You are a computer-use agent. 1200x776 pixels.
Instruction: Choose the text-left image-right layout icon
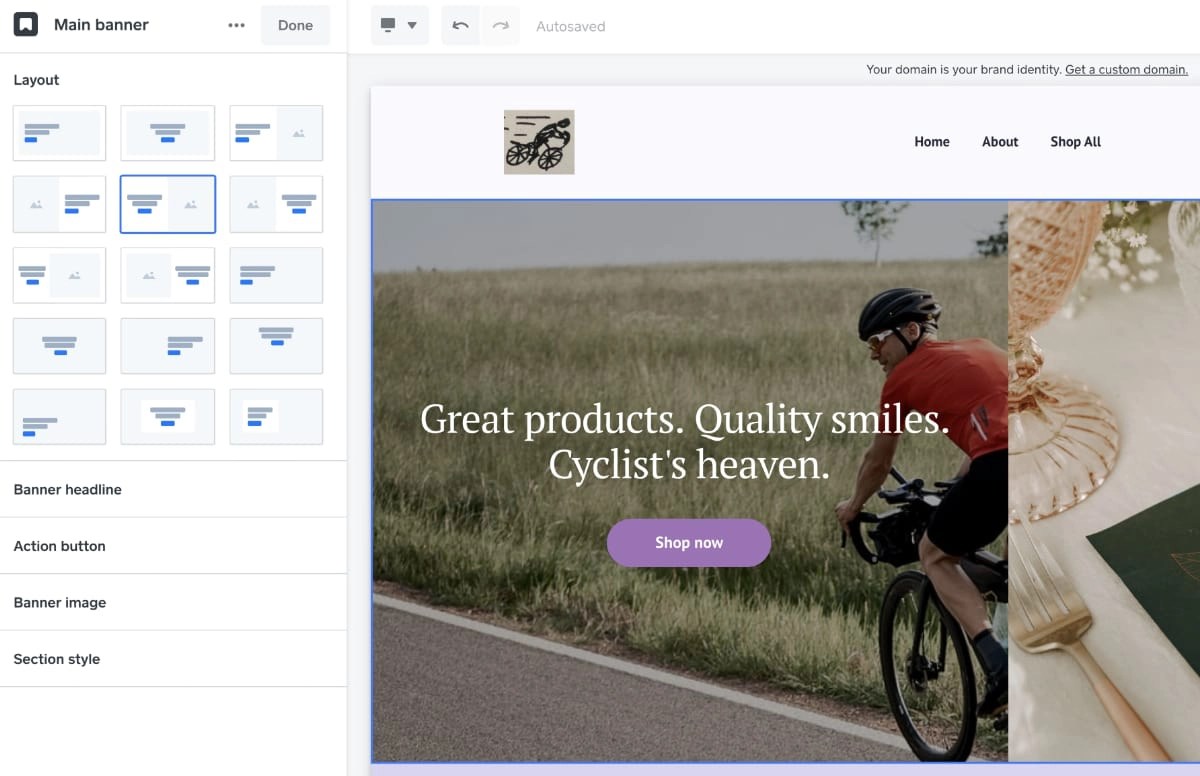tap(59, 275)
